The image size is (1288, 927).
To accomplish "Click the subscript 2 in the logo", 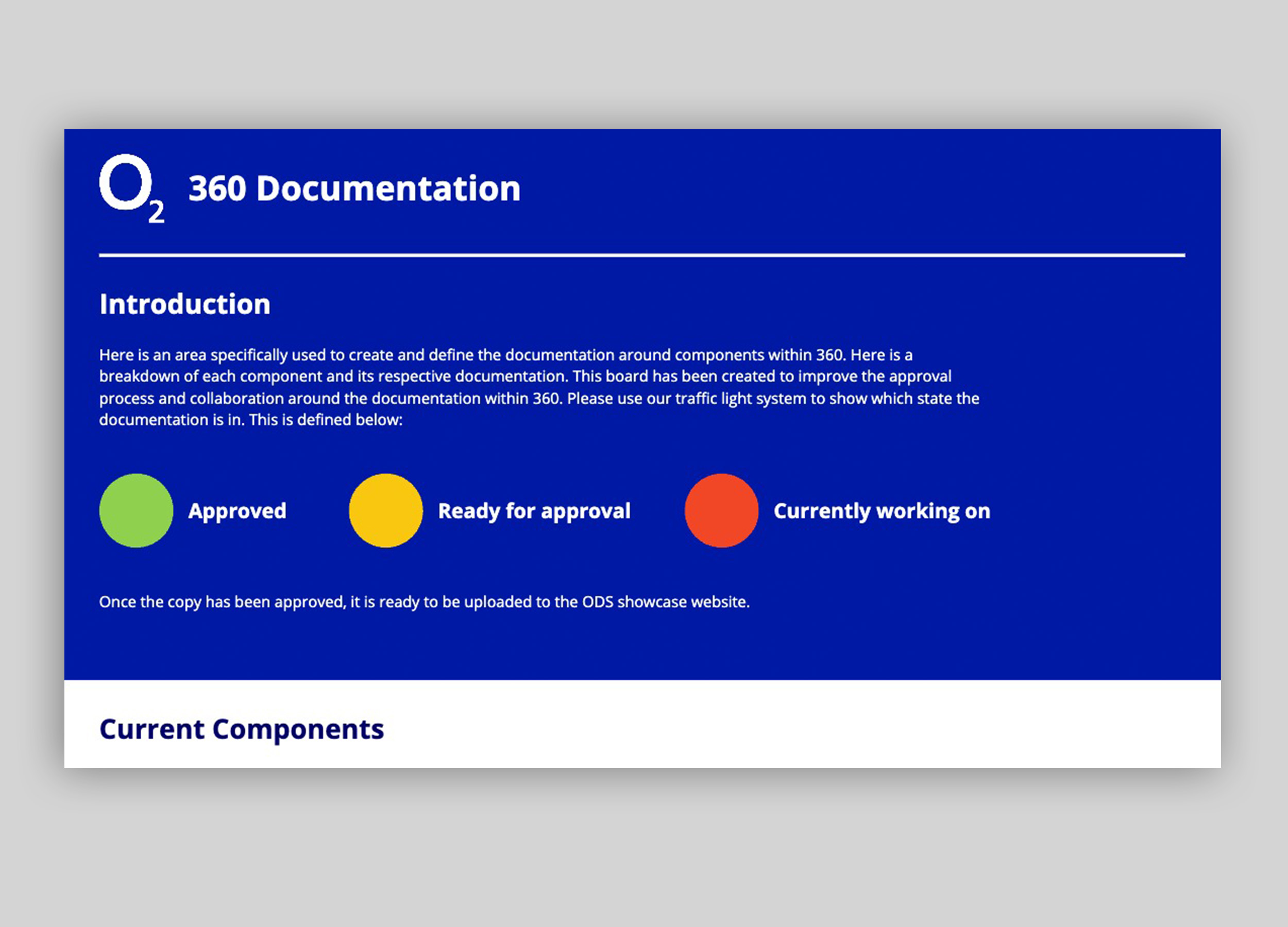I will (156, 212).
